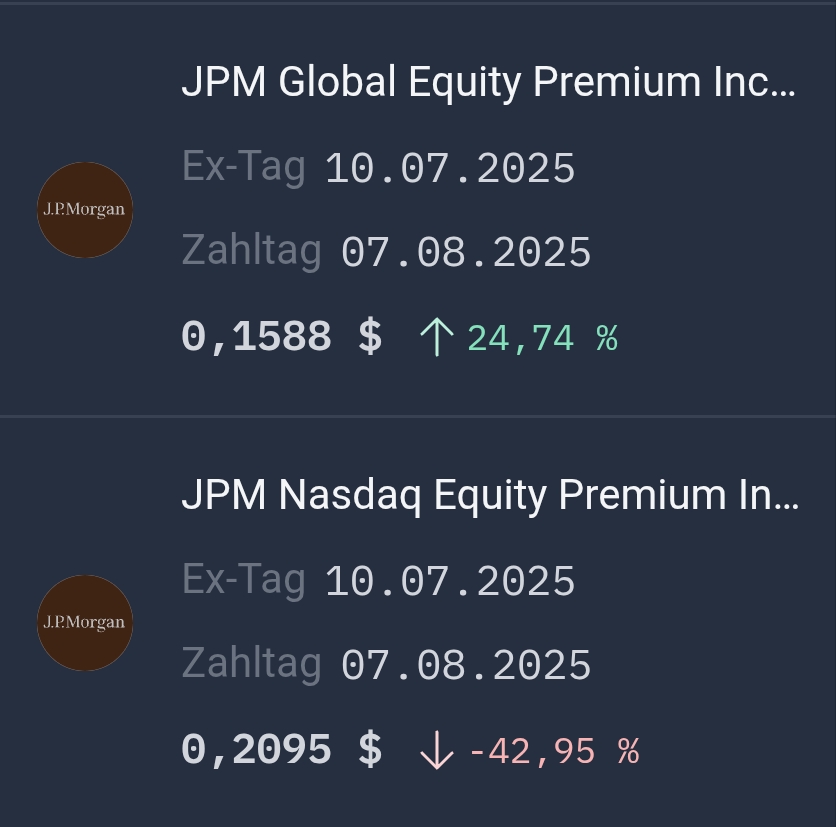Click Zahltag label in Global Equity entry

click(252, 251)
